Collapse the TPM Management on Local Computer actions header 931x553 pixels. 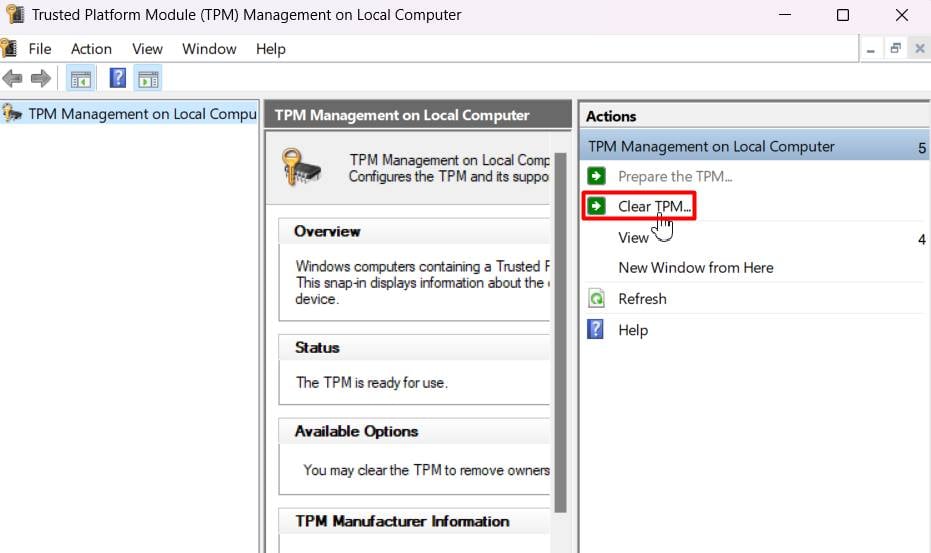pyautogui.click(x=754, y=147)
